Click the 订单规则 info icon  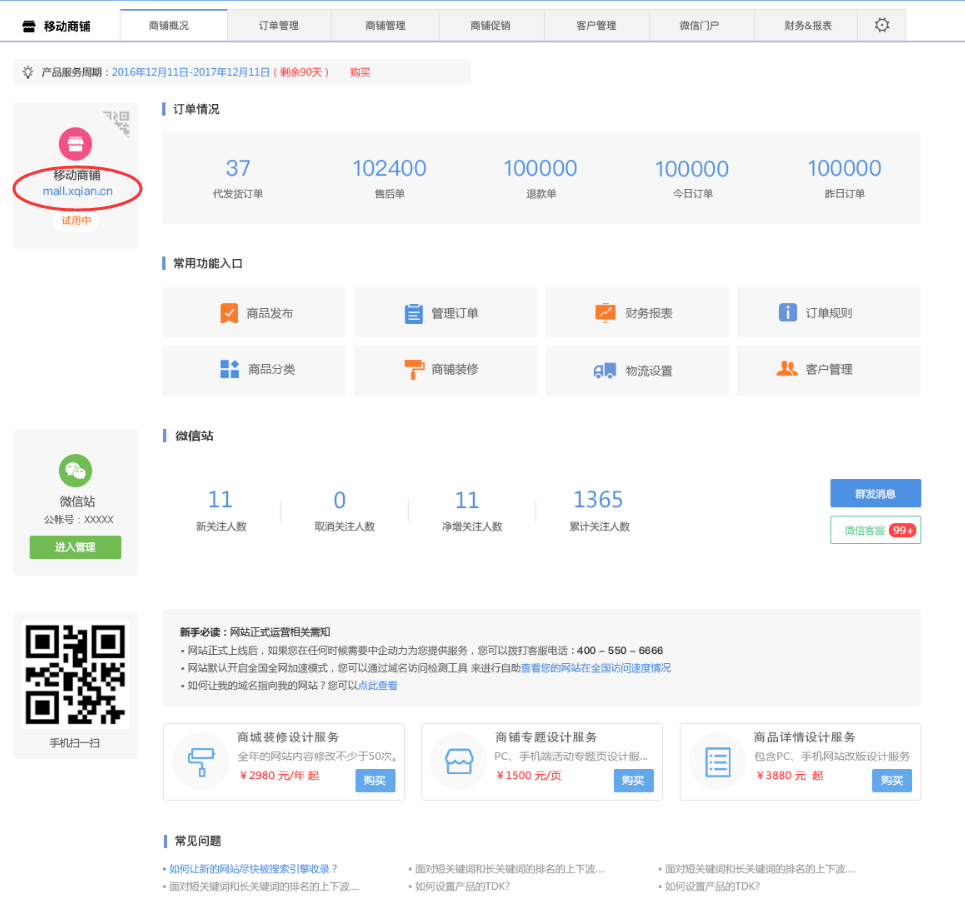click(788, 313)
